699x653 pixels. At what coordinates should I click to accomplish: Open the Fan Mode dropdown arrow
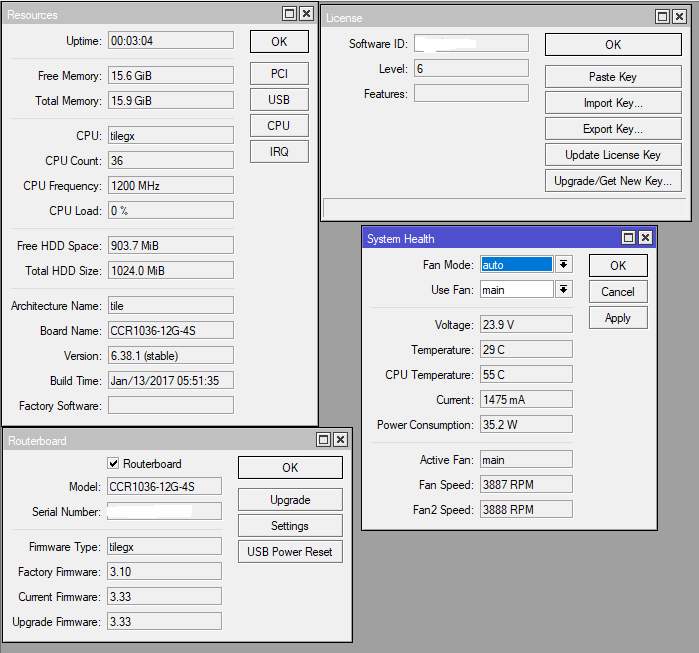pyautogui.click(x=564, y=264)
